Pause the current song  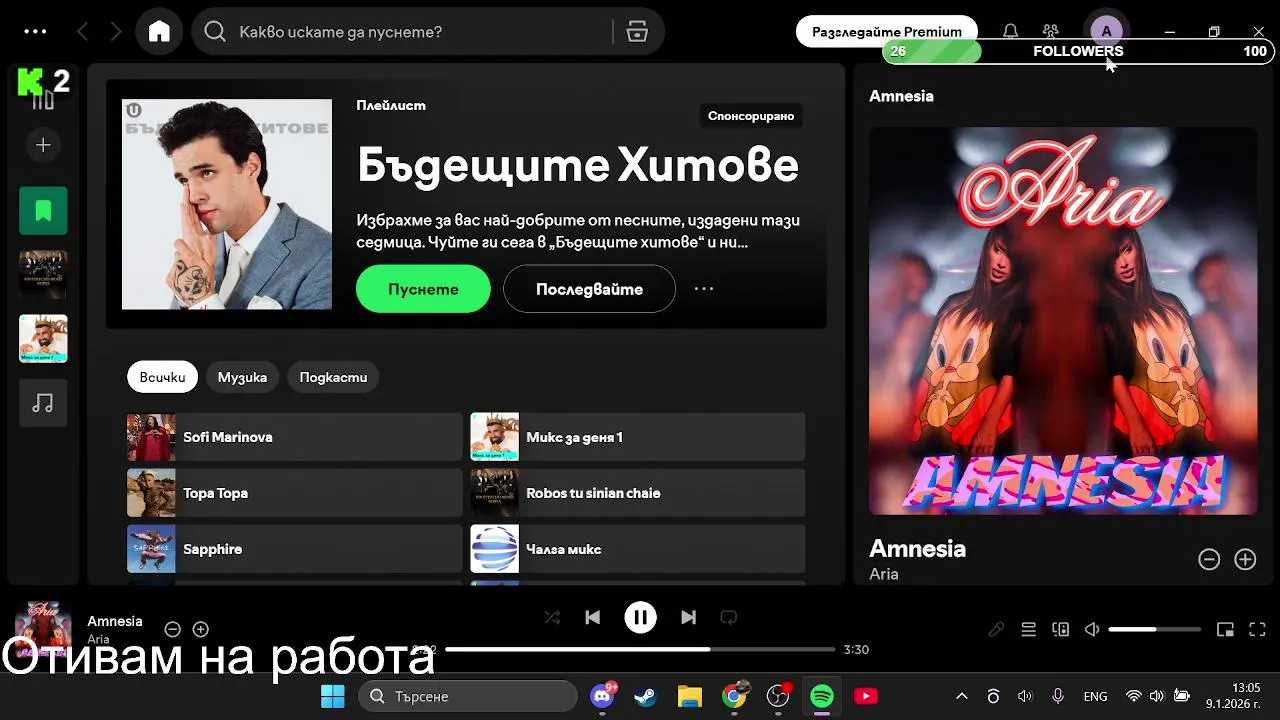point(641,618)
